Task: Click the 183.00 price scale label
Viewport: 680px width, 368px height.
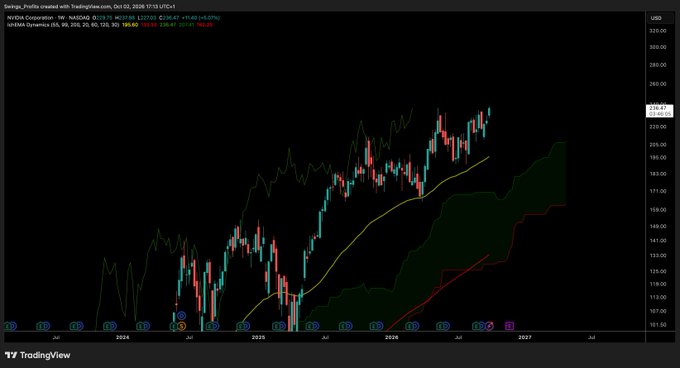Action: (658, 173)
